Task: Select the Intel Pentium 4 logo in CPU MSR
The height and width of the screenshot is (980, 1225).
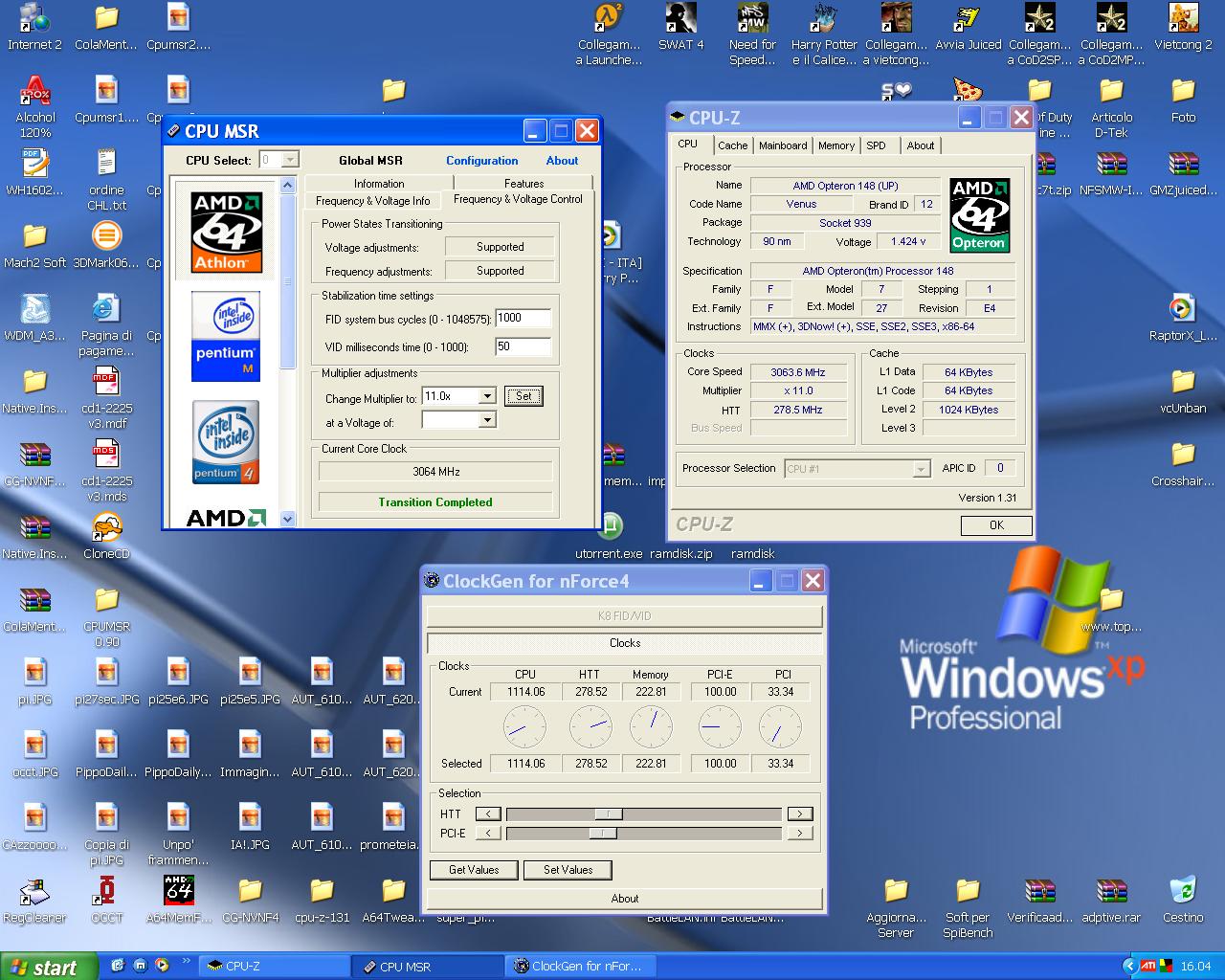Action: point(225,442)
